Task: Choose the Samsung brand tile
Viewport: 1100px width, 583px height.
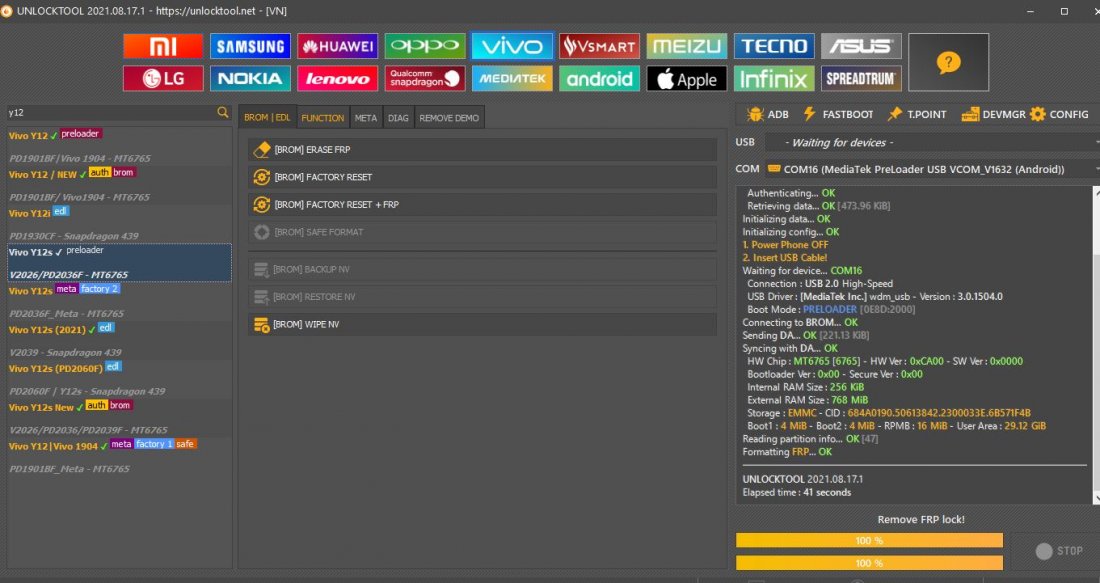Action: click(250, 46)
